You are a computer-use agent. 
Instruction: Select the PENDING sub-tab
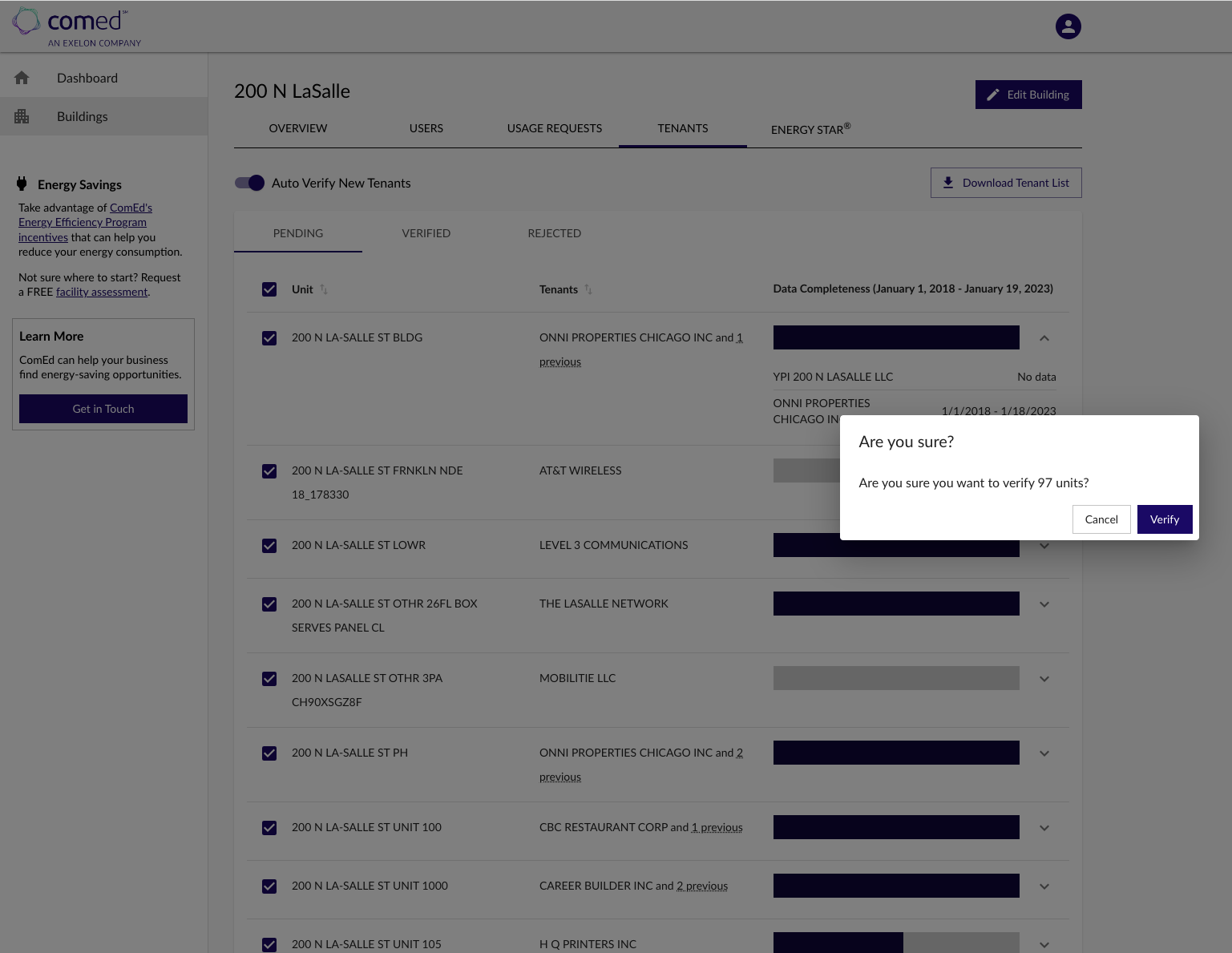298,233
